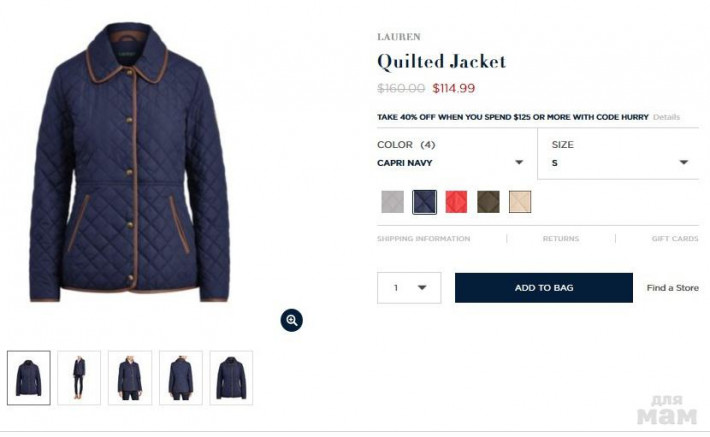View fourth thumbnail showing jacket back
This screenshot has width=710, height=437.
pyautogui.click(x=181, y=378)
